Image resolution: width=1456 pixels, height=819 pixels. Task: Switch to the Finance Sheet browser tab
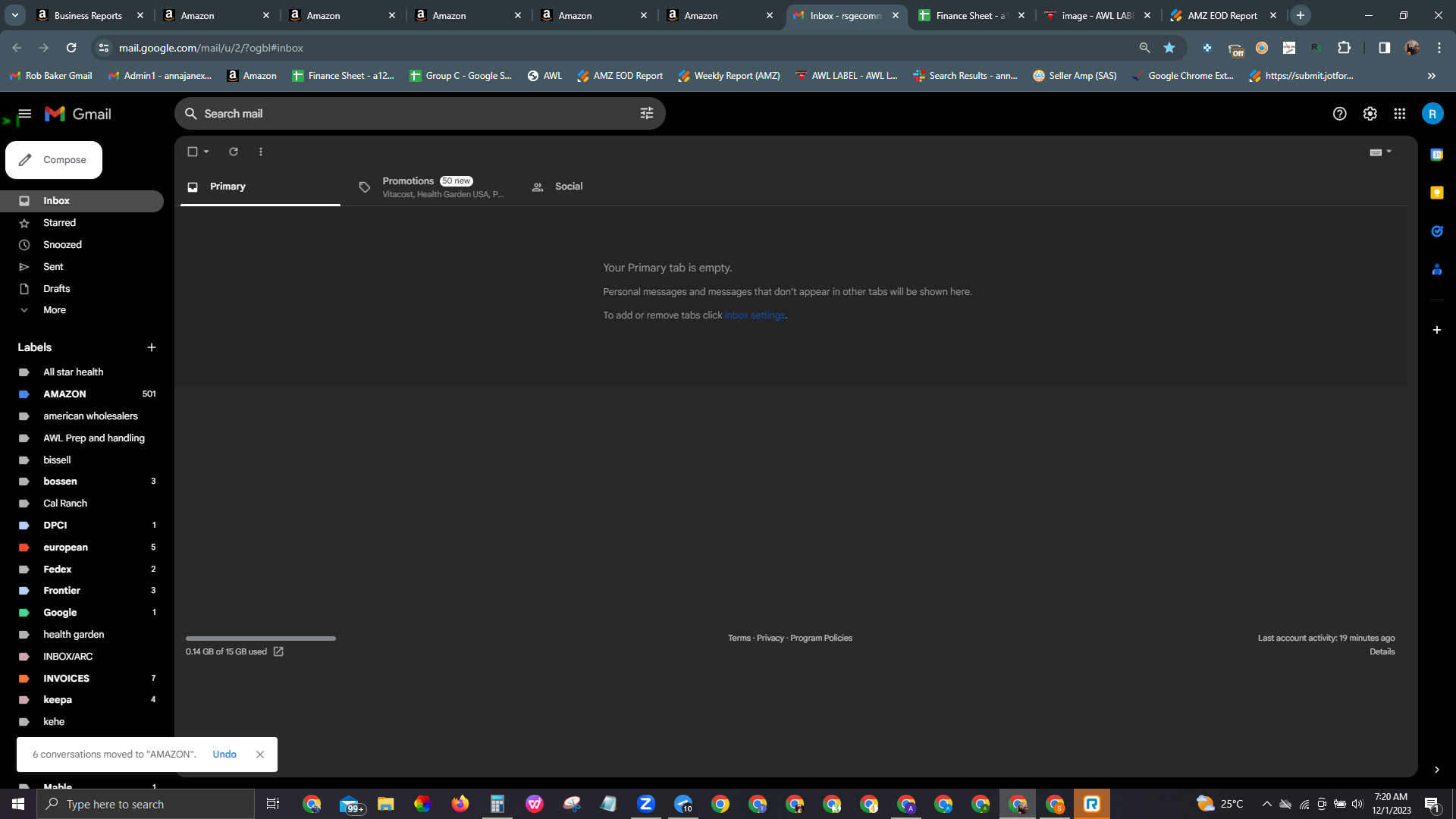[972, 15]
